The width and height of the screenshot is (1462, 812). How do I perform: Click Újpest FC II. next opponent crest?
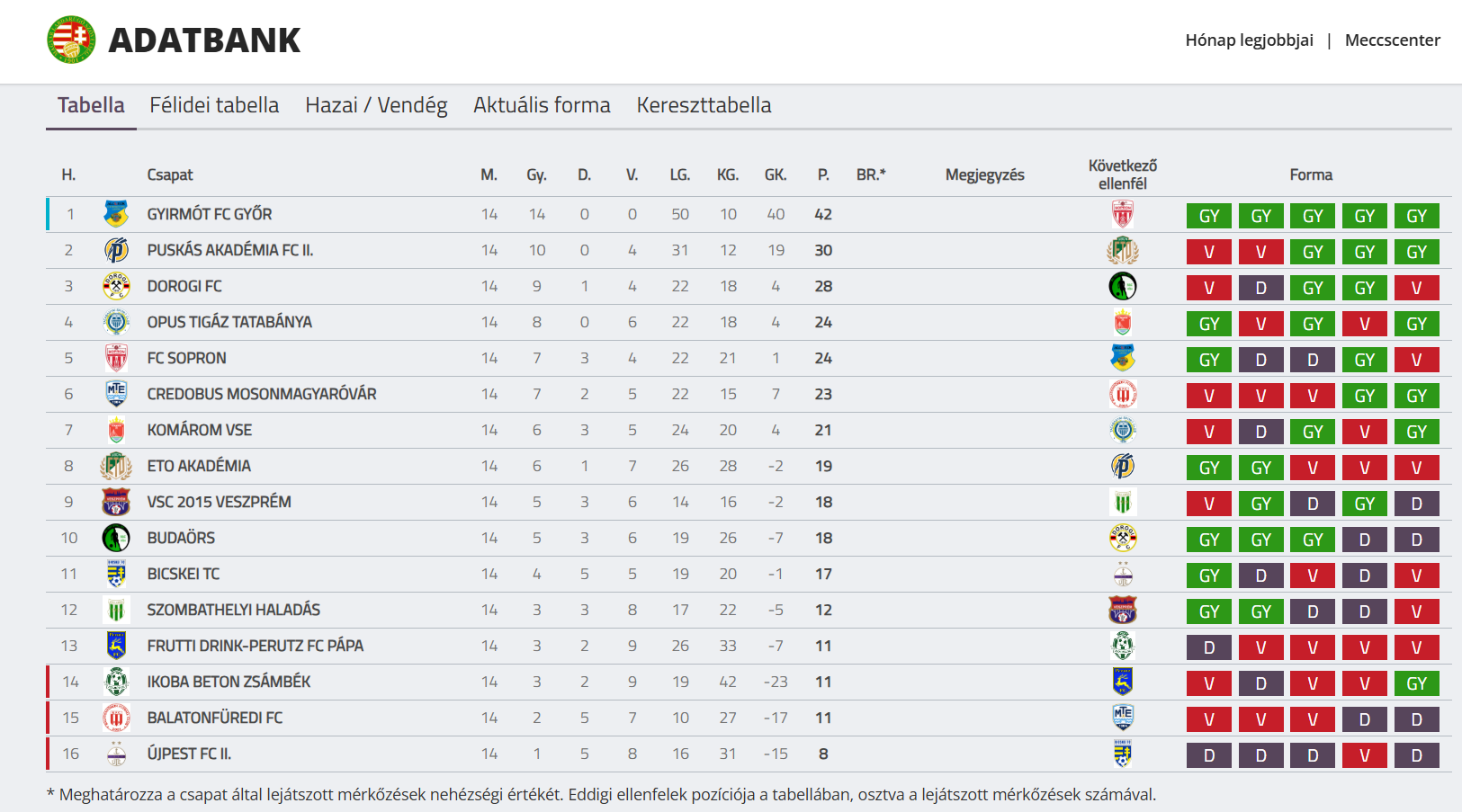click(1123, 754)
